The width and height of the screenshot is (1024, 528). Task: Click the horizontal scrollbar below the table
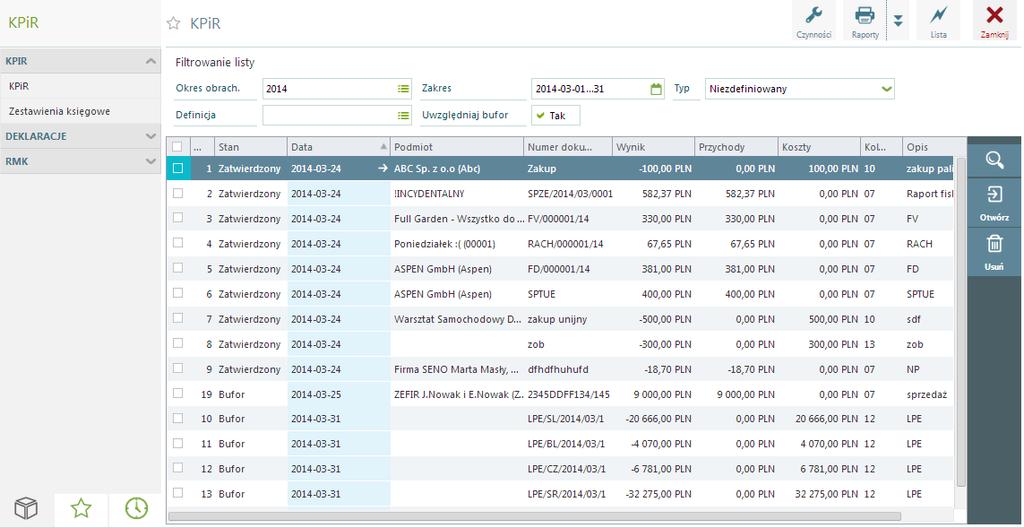[534, 516]
